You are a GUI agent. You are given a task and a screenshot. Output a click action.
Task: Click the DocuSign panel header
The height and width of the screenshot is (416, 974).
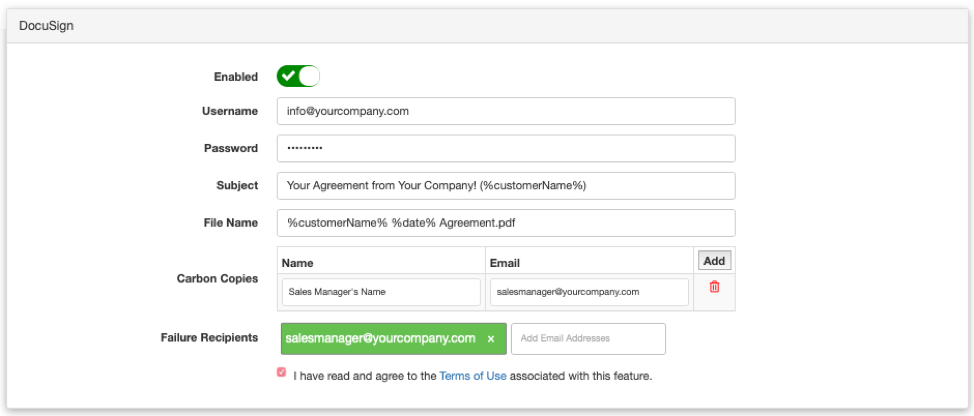point(487,26)
